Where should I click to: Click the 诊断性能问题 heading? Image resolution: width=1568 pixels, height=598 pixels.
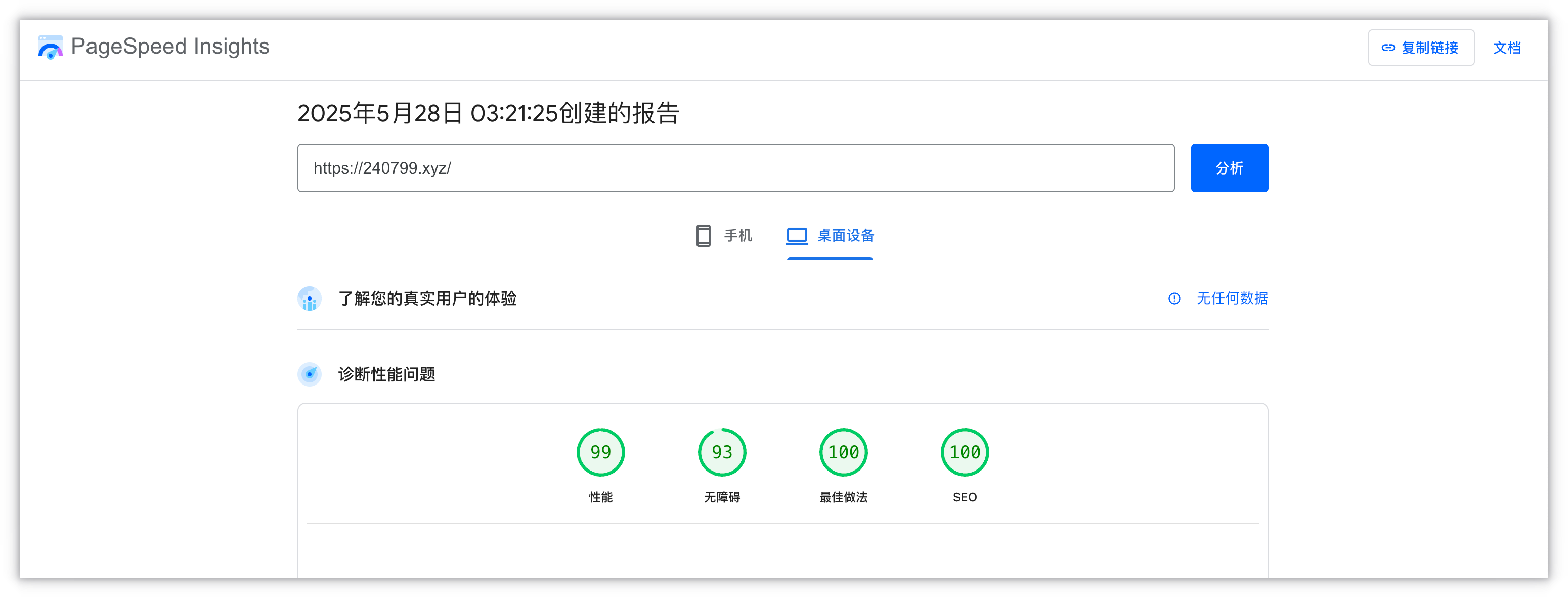click(x=386, y=374)
